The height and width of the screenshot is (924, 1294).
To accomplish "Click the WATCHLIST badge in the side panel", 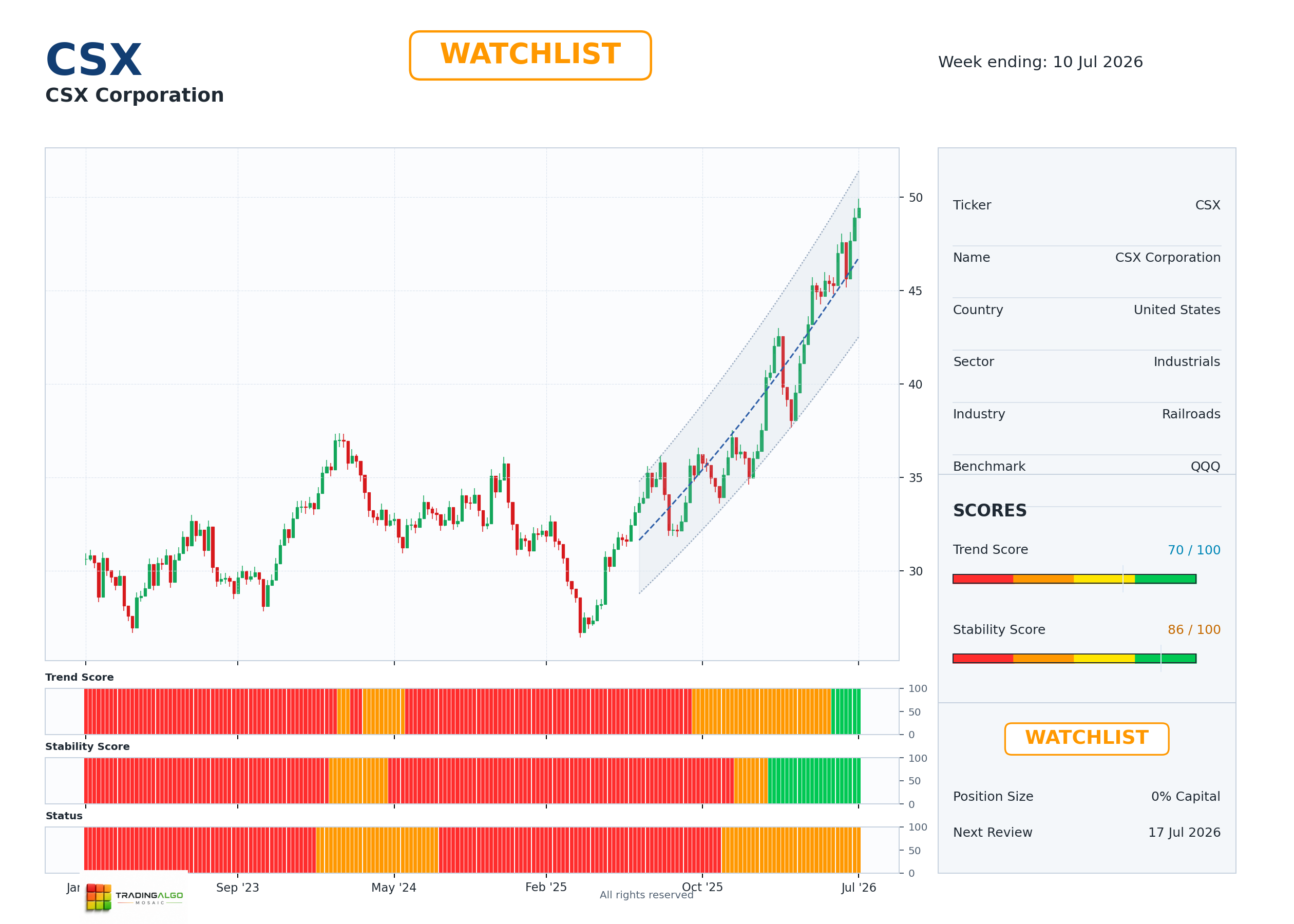I will click(1087, 739).
